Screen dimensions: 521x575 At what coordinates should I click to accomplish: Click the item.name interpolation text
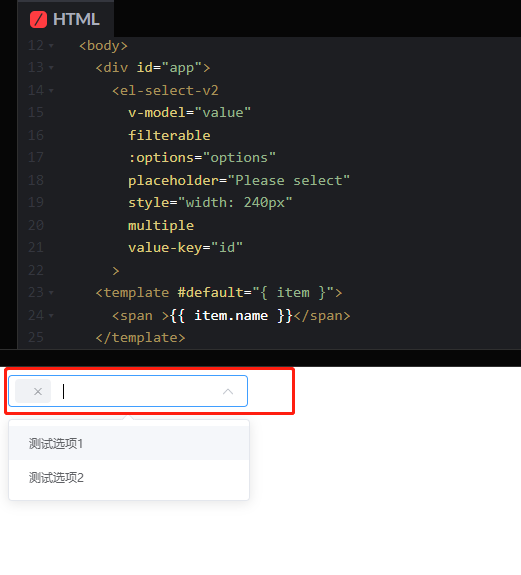231,316
